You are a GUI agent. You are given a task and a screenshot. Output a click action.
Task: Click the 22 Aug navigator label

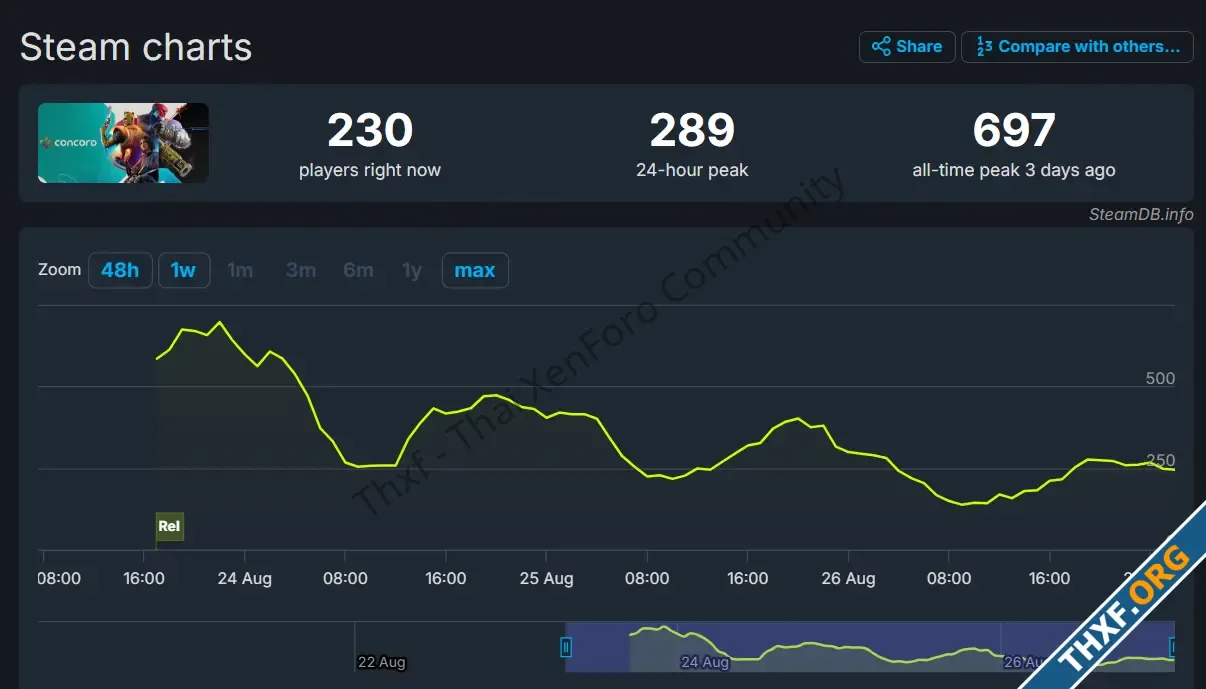pyautogui.click(x=382, y=662)
